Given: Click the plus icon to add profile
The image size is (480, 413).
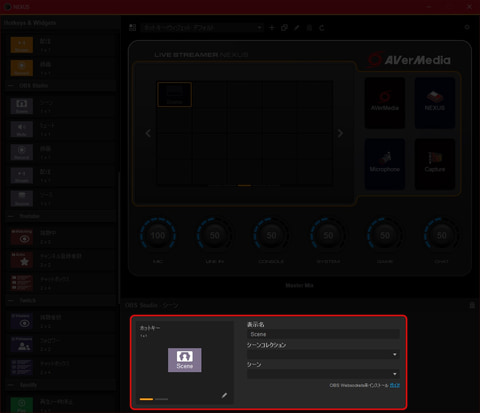Looking at the screenshot, I should point(272,28).
